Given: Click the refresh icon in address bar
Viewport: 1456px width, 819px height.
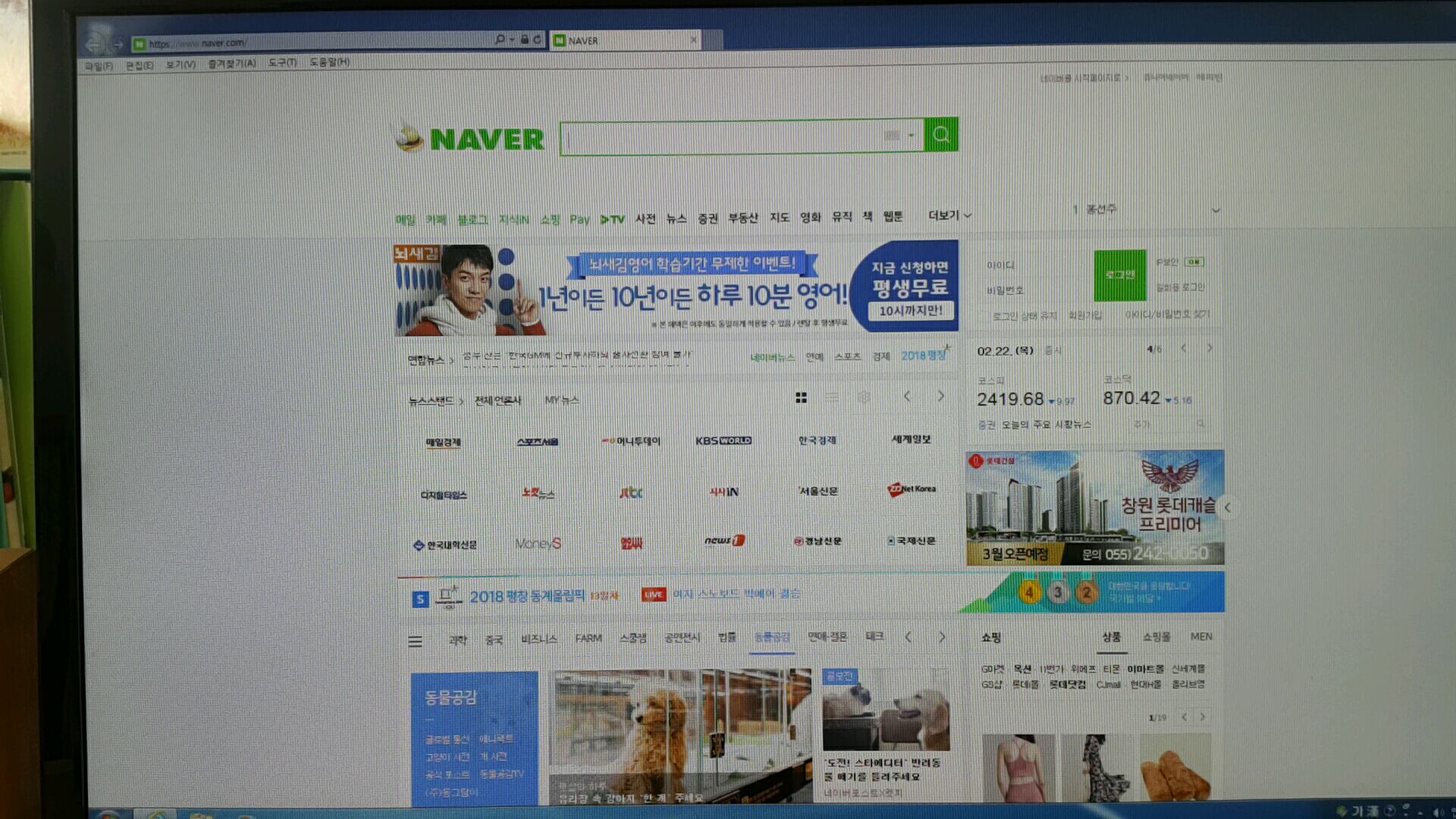Looking at the screenshot, I should pos(537,39).
